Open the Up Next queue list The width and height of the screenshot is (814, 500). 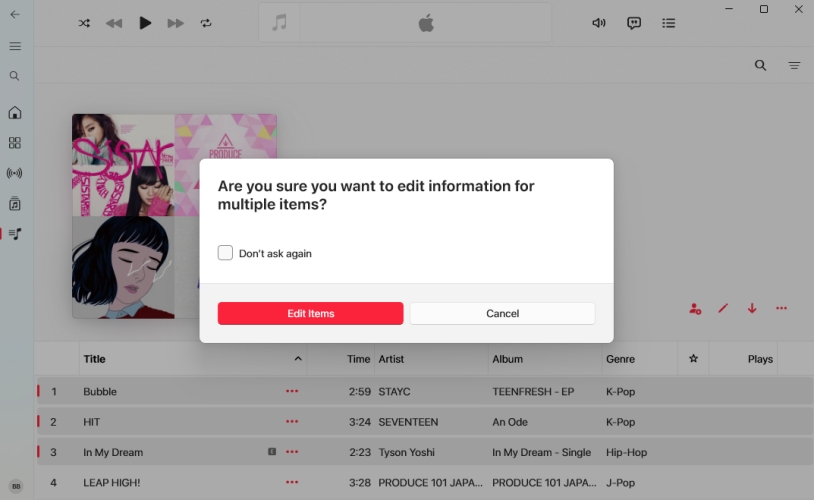669,23
